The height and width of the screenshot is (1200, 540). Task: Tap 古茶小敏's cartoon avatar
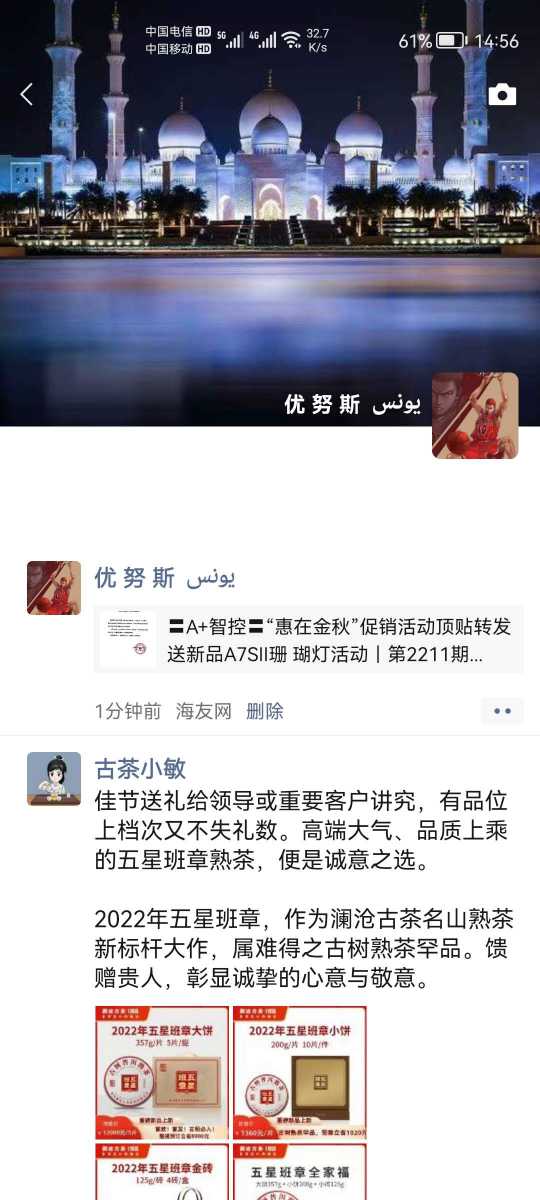pyautogui.click(x=54, y=779)
